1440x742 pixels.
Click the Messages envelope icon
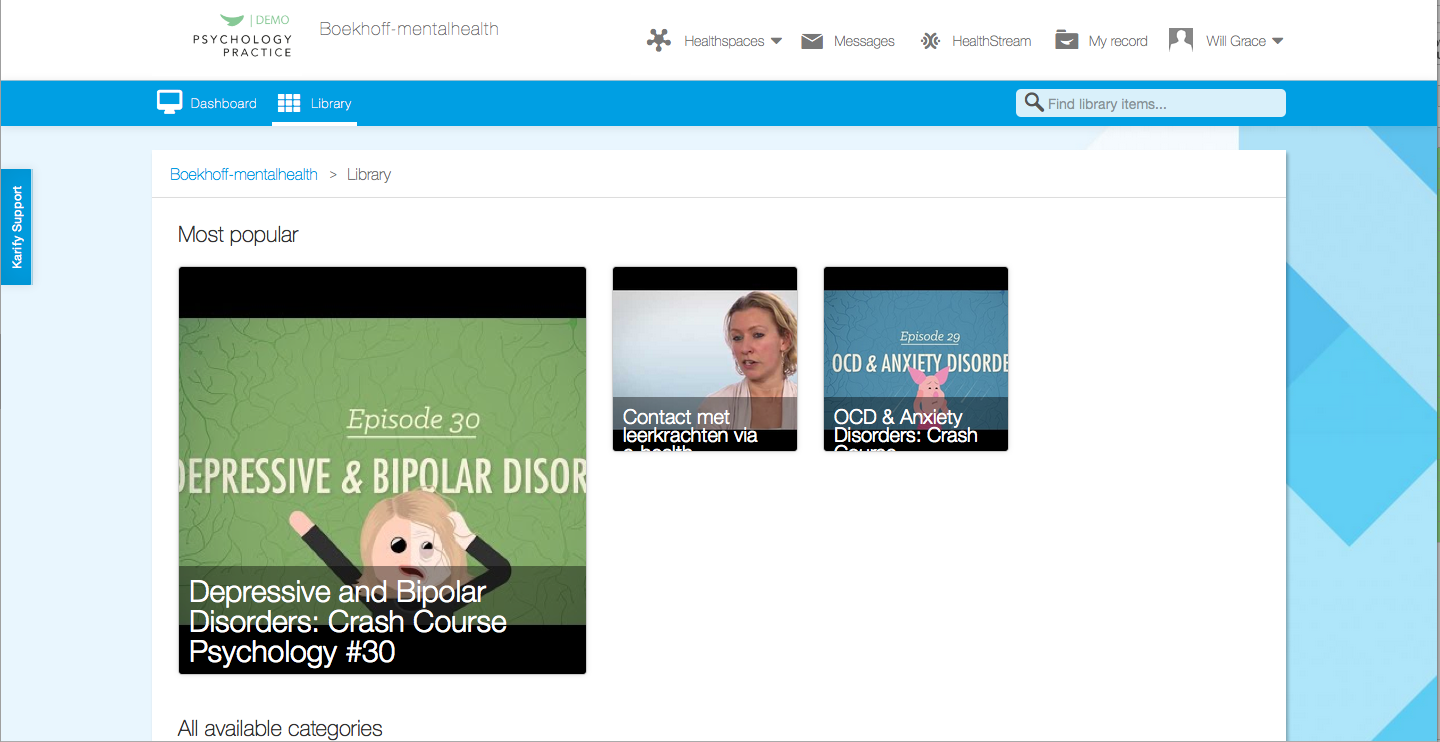pyautogui.click(x=812, y=41)
